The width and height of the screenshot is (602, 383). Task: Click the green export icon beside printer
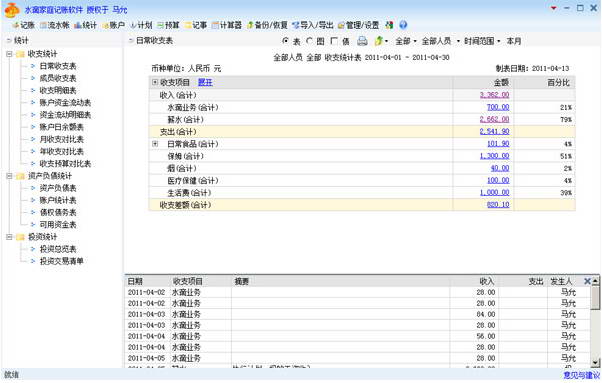click(x=380, y=41)
